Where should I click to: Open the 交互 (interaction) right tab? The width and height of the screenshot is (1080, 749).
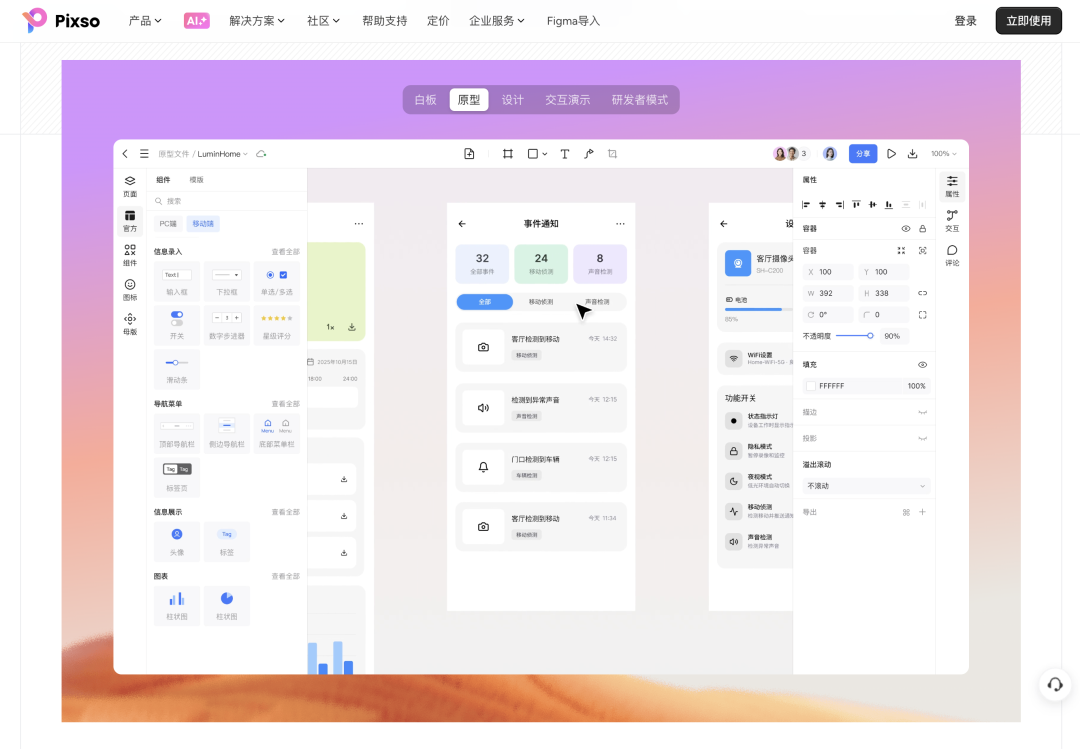pos(952,220)
